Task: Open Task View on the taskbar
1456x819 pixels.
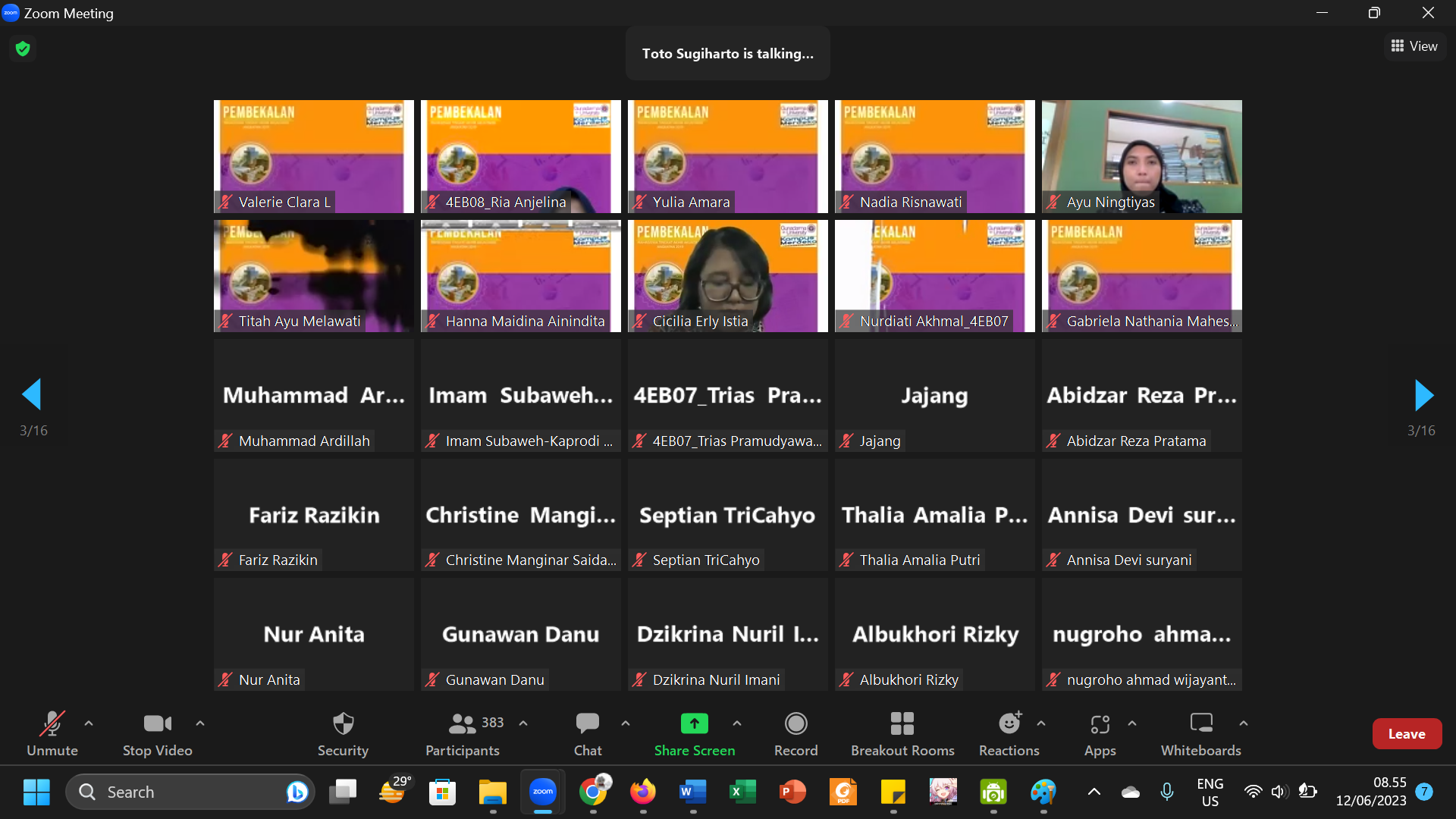Action: coord(343,792)
